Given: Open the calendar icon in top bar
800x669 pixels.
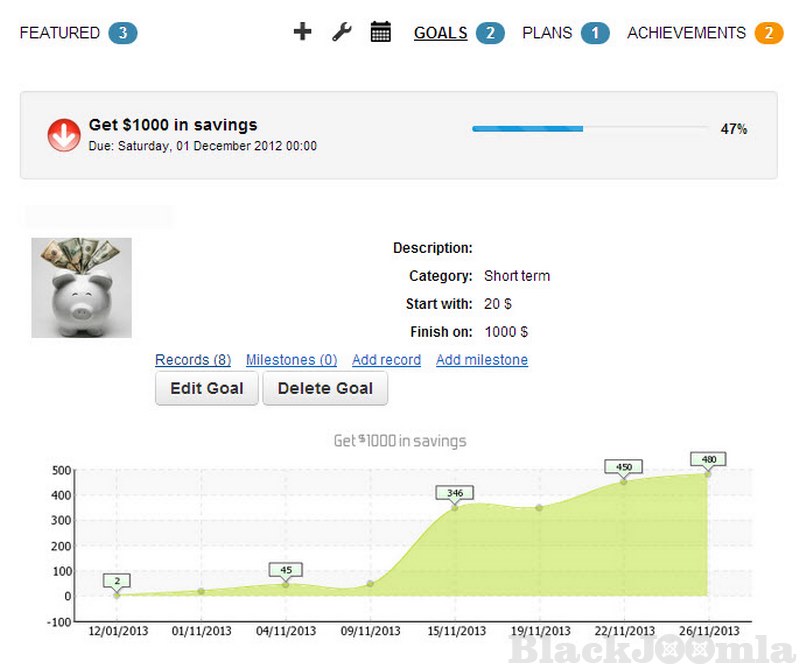Looking at the screenshot, I should pos(380,32).
